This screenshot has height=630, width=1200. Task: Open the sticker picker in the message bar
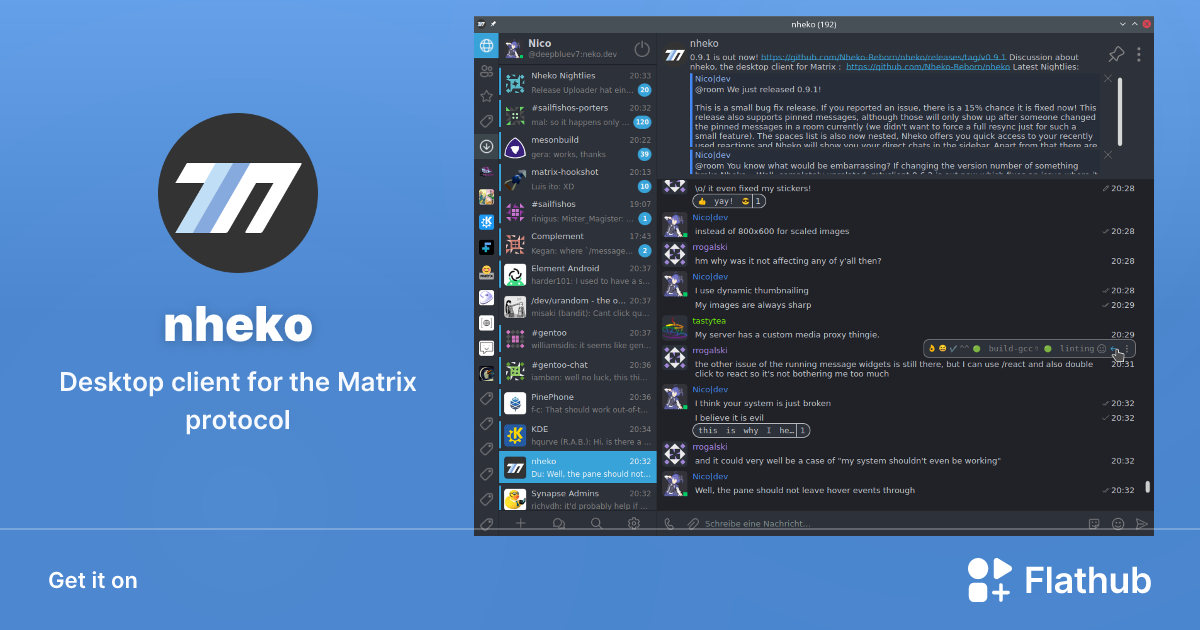pos(1093,523)
